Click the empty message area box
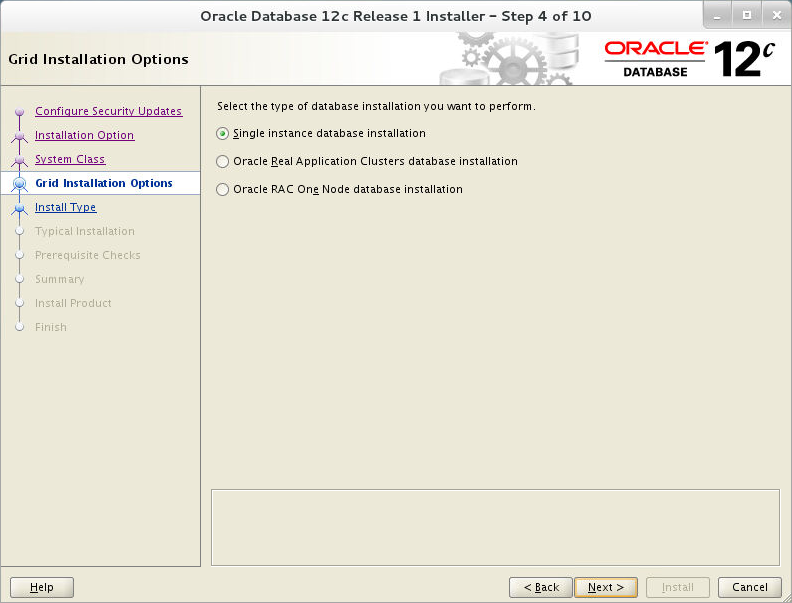Viewport: 792px width, 603px height. point(496,527)
